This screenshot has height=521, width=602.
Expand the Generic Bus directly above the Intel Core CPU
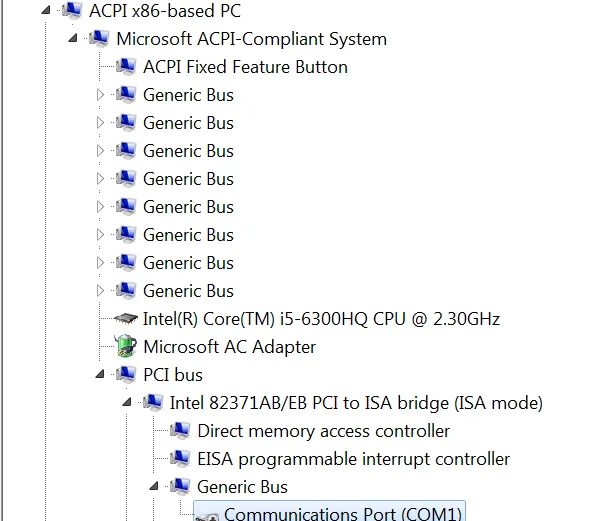pos(100,291)
